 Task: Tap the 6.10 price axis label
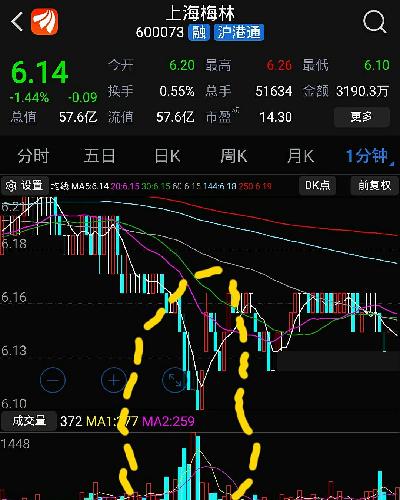coord(14,404)
